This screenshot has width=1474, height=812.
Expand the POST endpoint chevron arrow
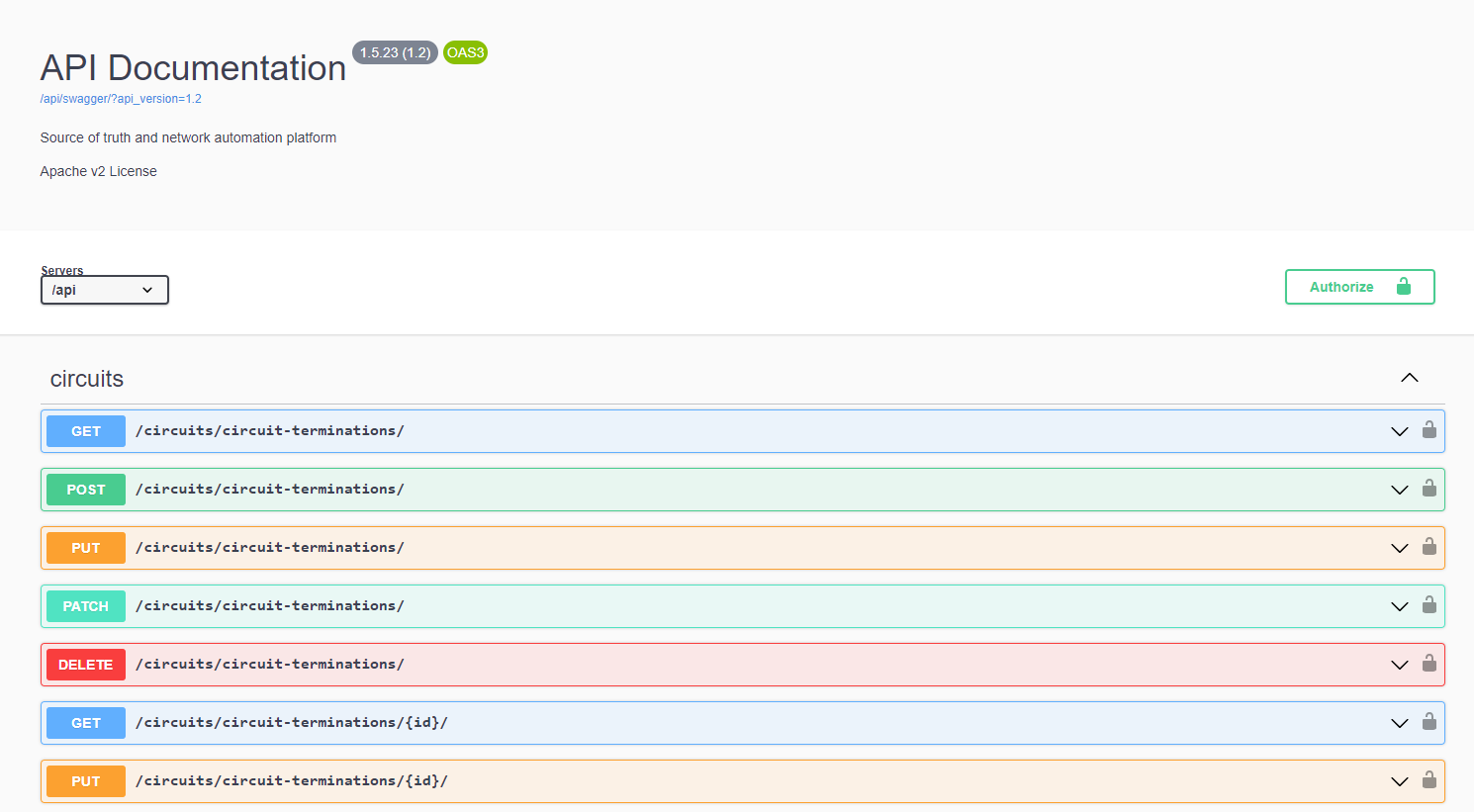pos(1399,490)
